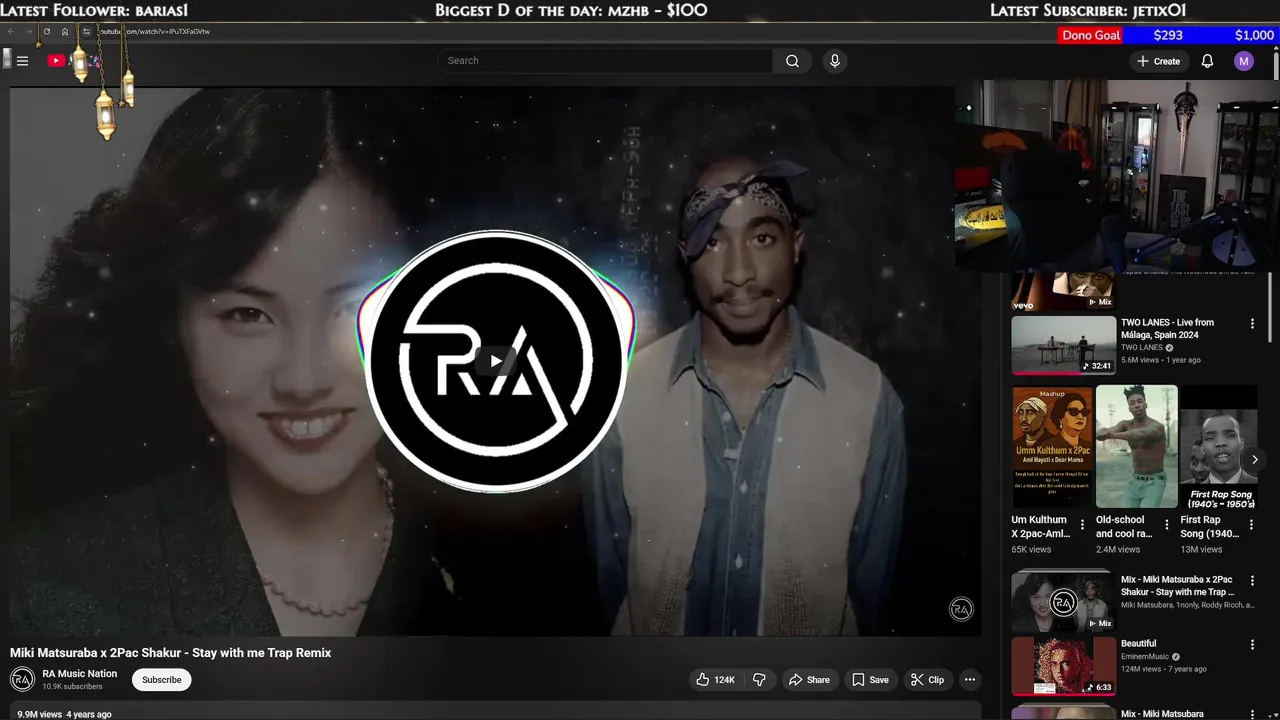Save the video to a playlist

(870, 680)
